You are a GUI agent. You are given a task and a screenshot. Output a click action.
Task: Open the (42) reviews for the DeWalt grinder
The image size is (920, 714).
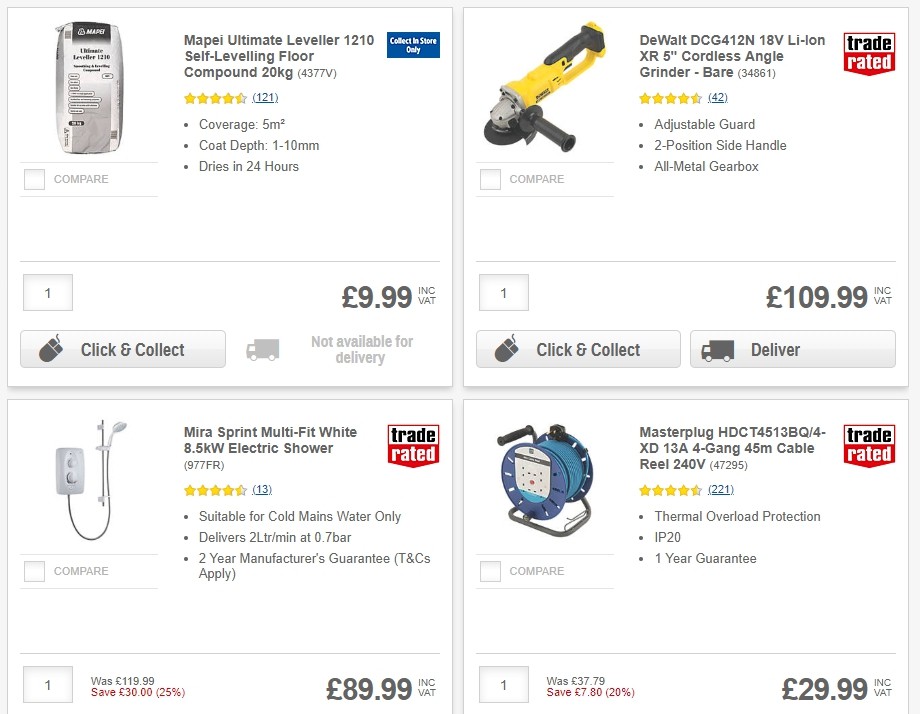click(x=717, y=99)
